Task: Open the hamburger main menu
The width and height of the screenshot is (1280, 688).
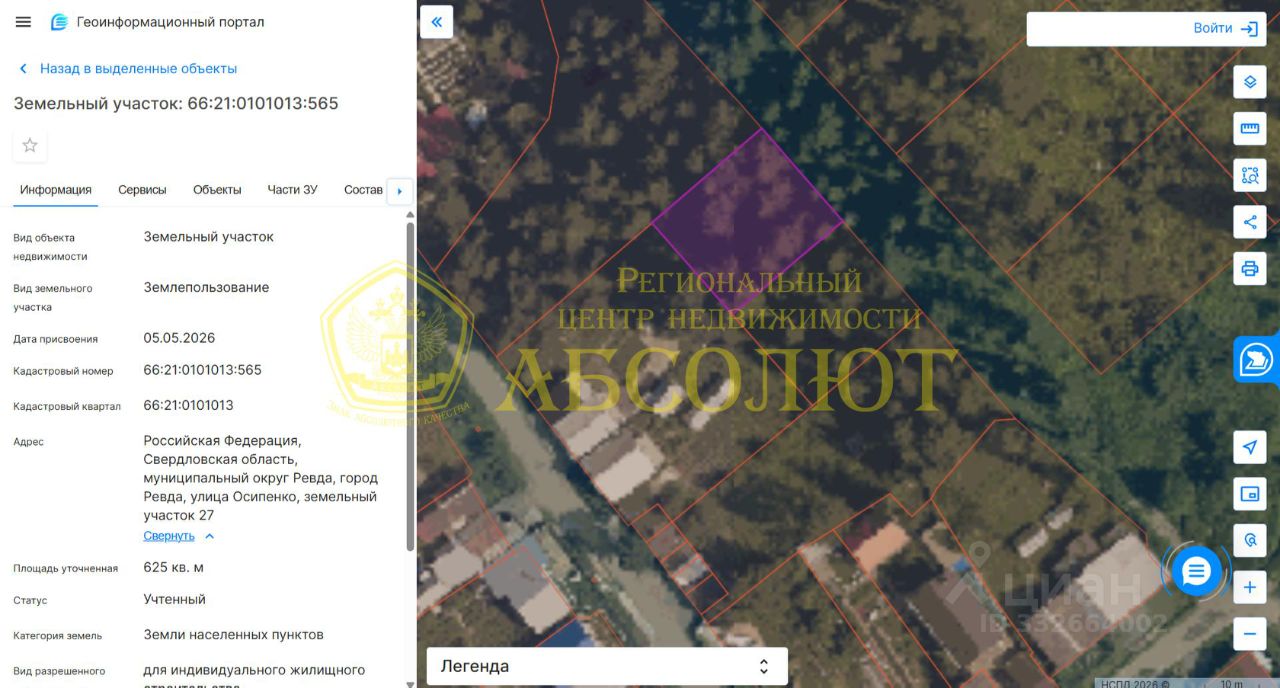Action: coord(23,22)
